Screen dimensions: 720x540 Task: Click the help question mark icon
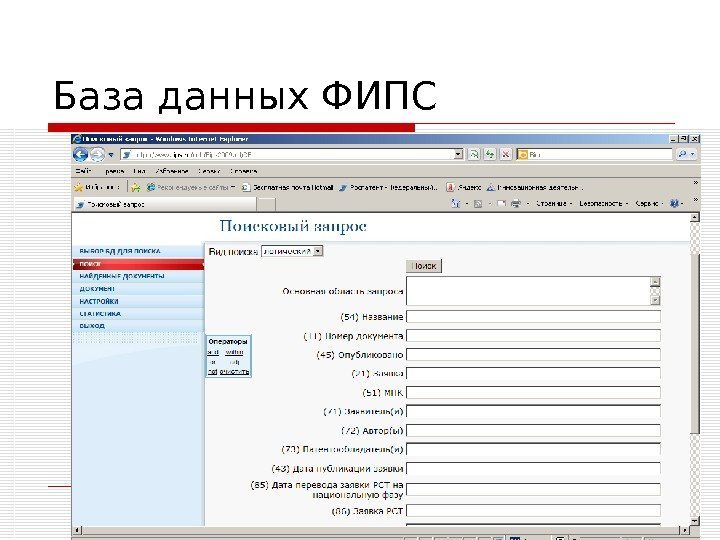tap(674, 203)
